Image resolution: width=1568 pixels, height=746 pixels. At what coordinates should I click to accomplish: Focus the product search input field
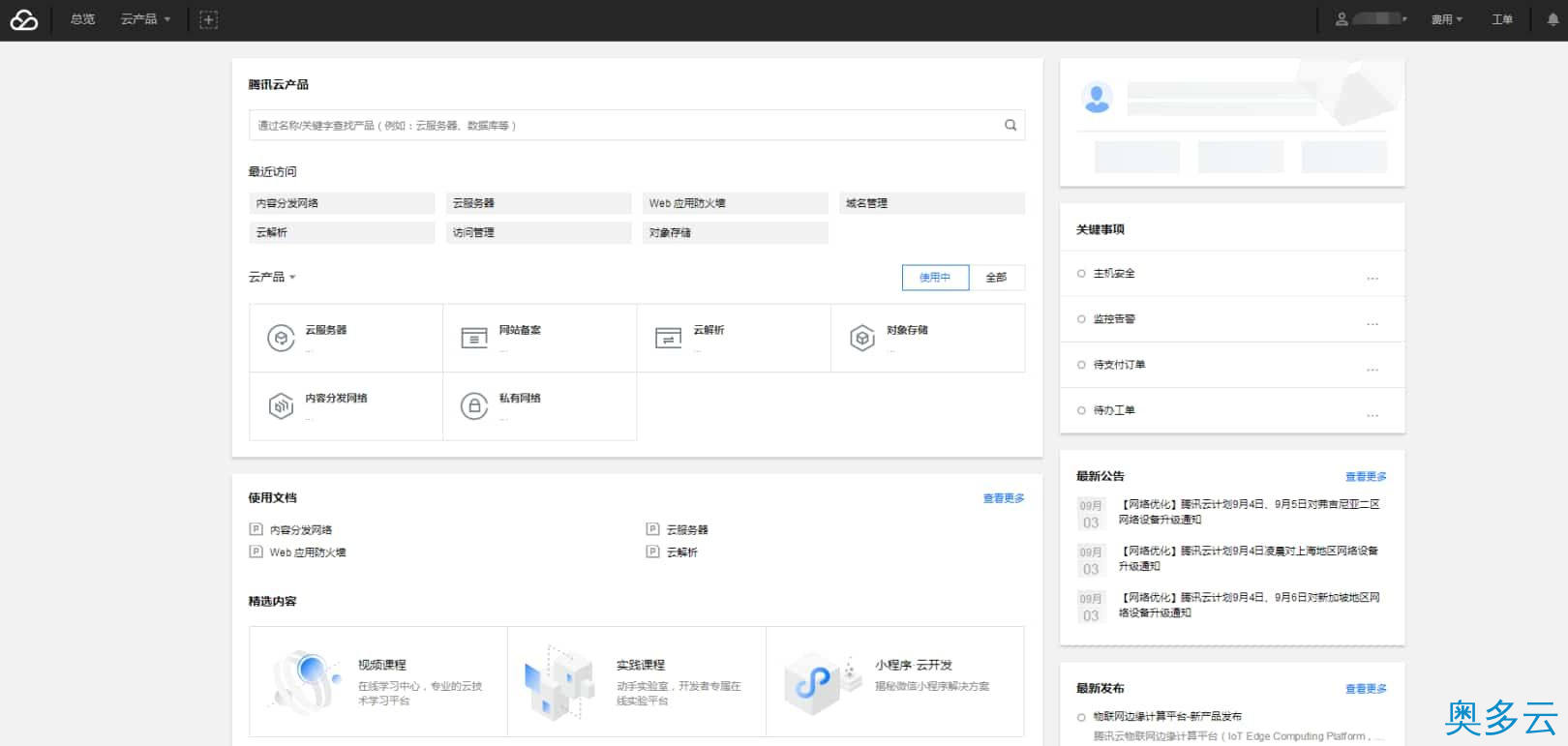click(x=637, y=125)
